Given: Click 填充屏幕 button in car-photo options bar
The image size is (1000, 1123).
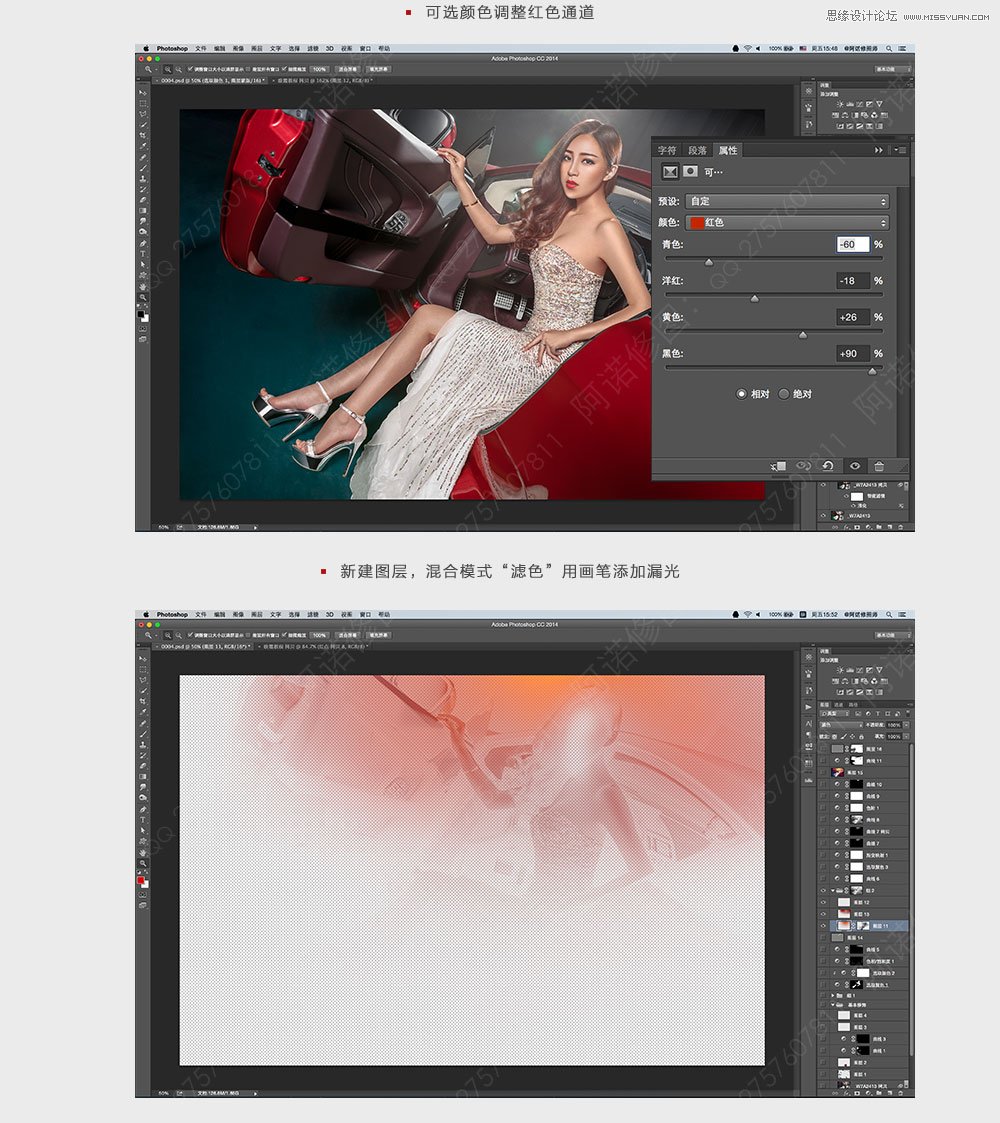Looking at the screenshot, I should [x=379, y=69].
